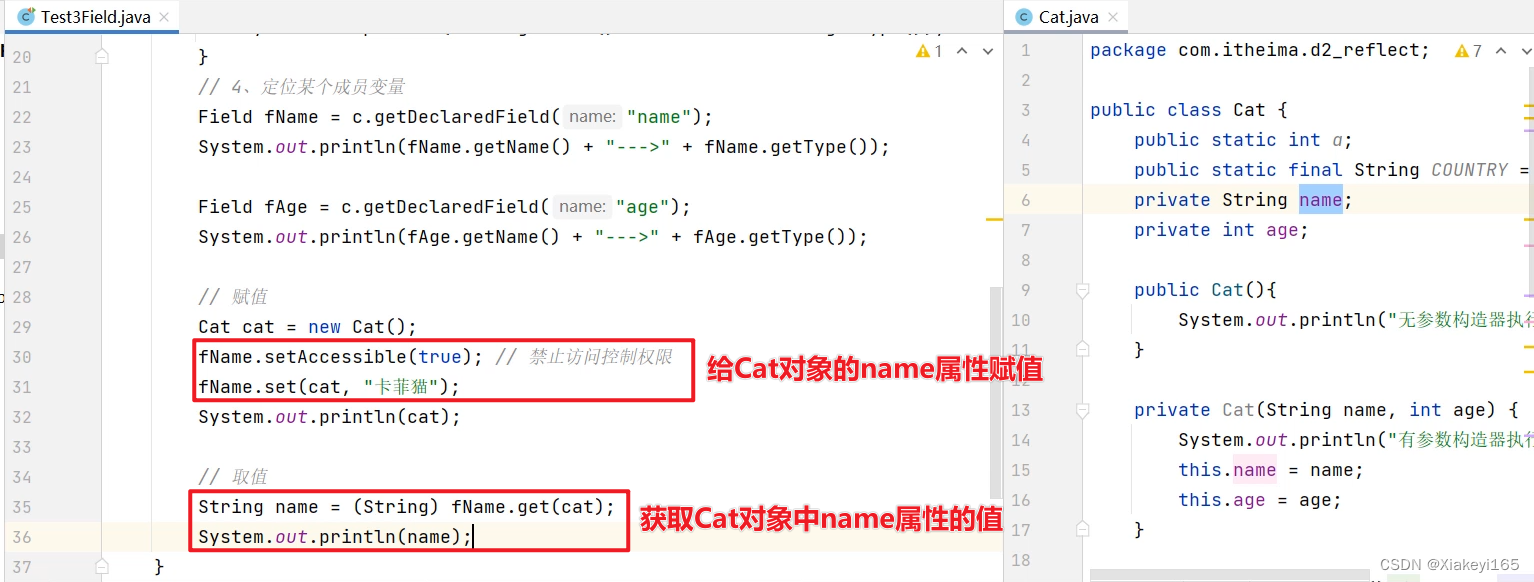Click new Cat() on line 29
Image resolution: width=1534 pixels, height=582 pixels.
click(357, 327)
